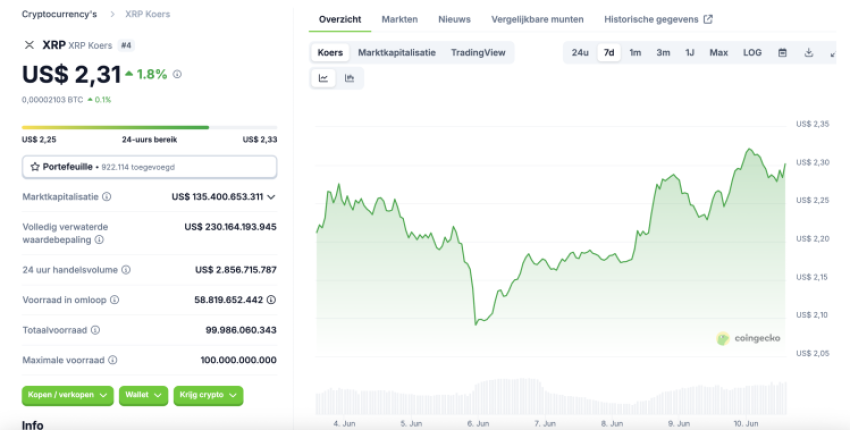Open the Historische gegevens link
This screenshot has height=430, width=850.
click(658, 19)
